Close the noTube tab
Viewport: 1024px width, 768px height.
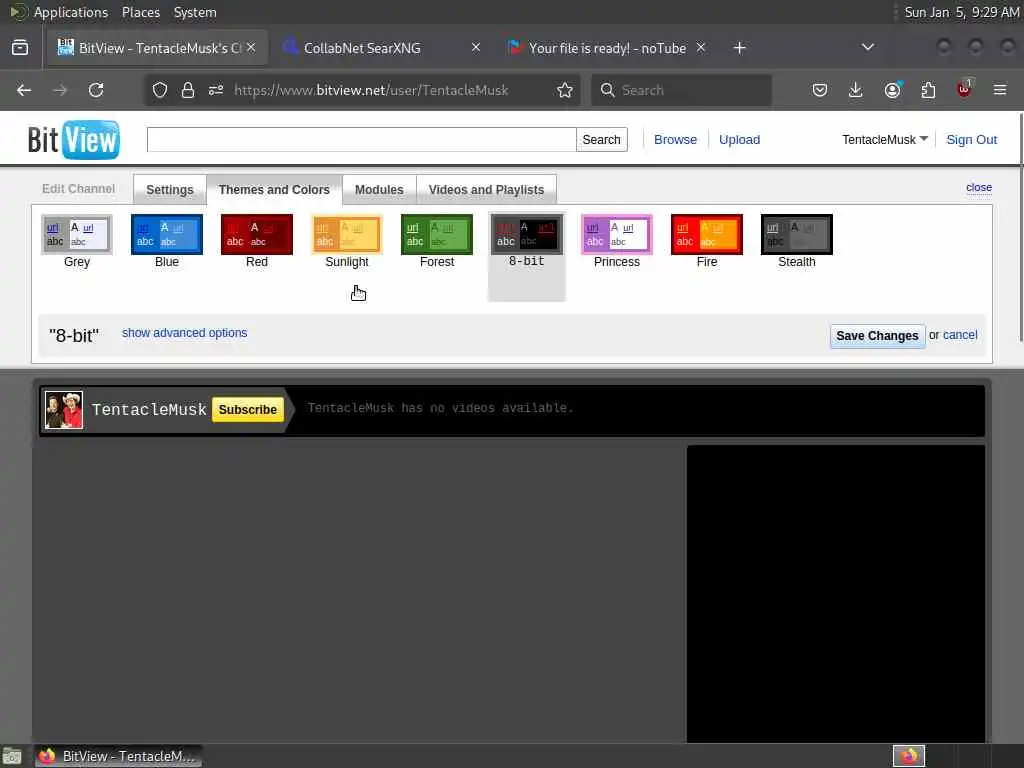coord(701,47)
